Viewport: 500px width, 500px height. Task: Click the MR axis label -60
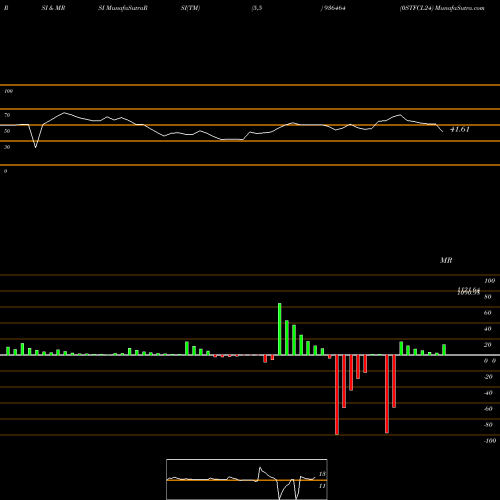488,409
